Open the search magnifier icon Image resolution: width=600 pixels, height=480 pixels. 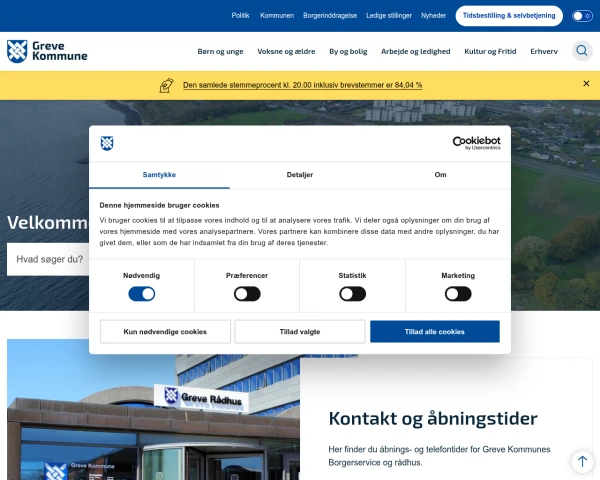coord(582,51)
